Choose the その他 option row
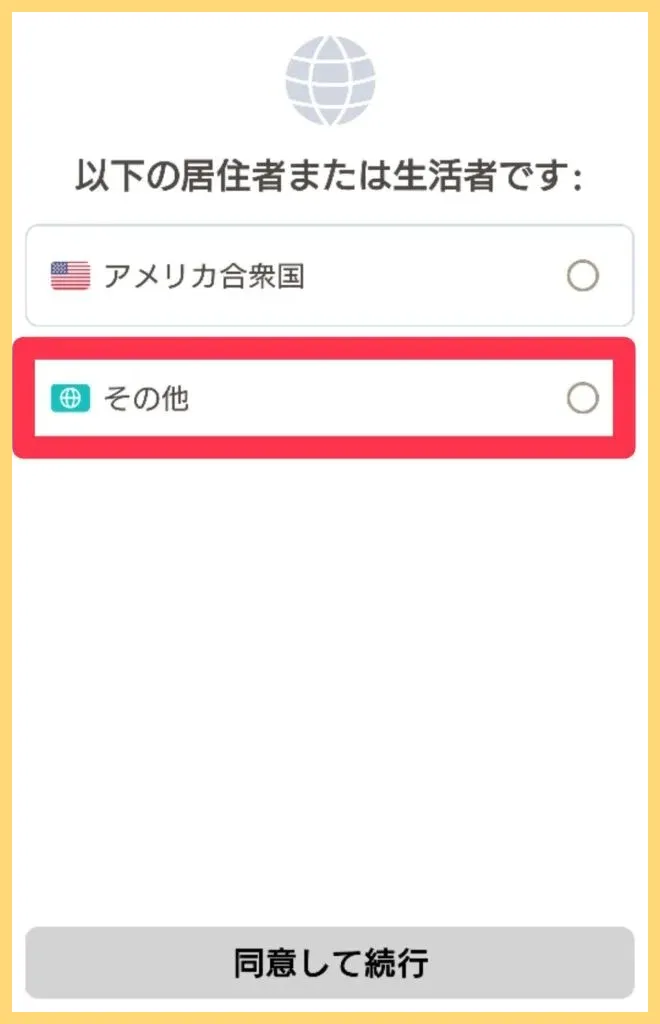 point(330,399)
